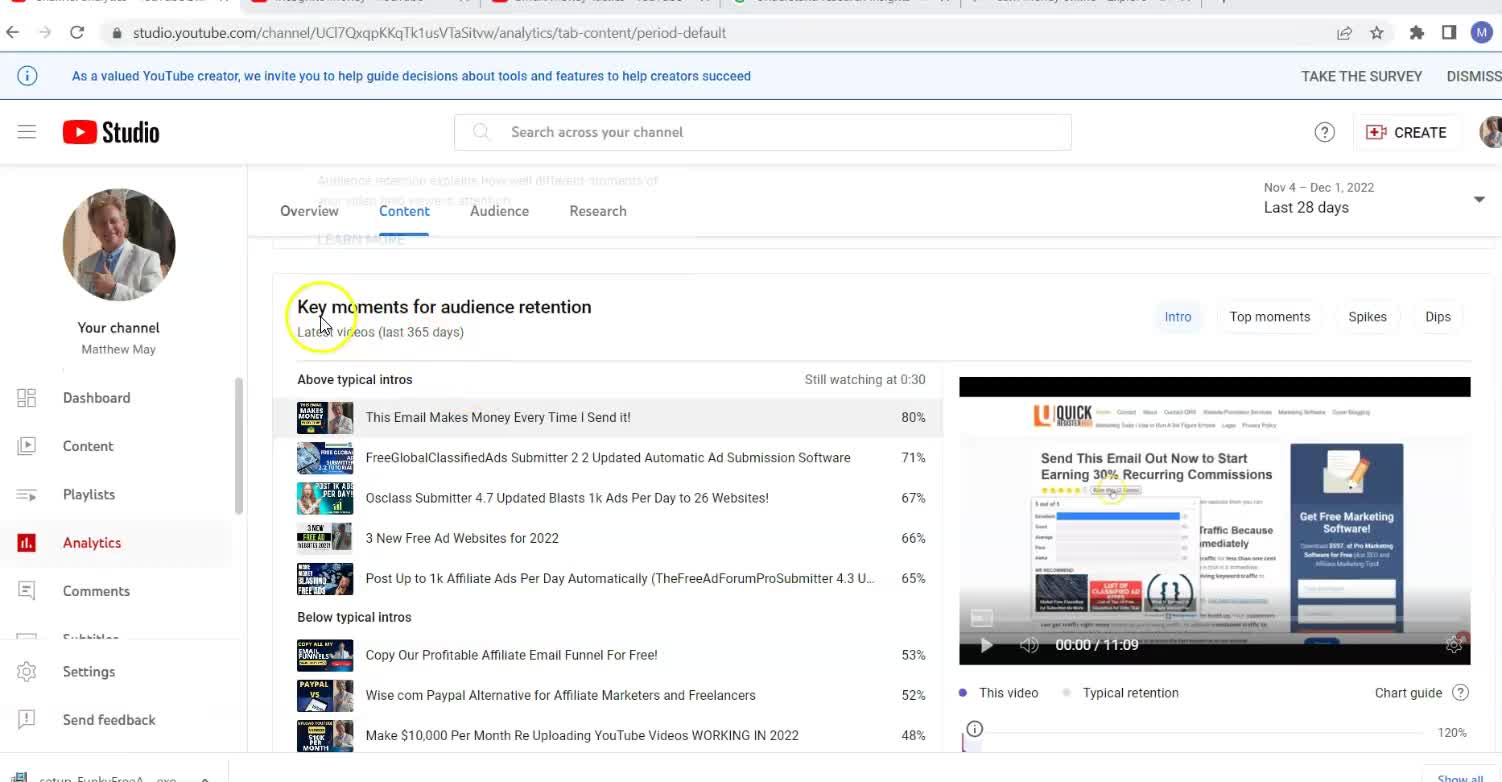The image size is (1502, 782).
Task: Click TAKE THE SURVEY
Action: [1361, 76]
